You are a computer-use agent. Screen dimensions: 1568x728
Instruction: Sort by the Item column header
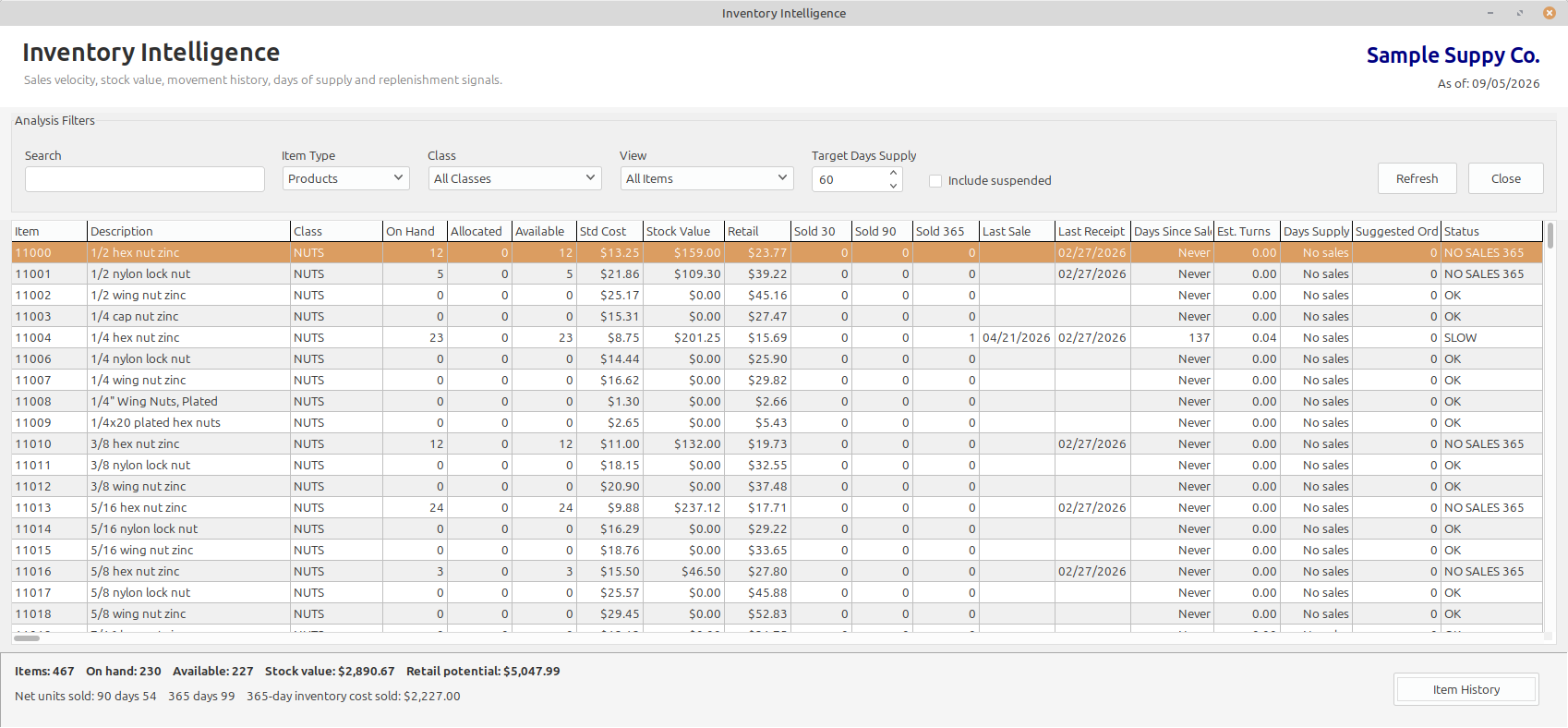(49, 231)
